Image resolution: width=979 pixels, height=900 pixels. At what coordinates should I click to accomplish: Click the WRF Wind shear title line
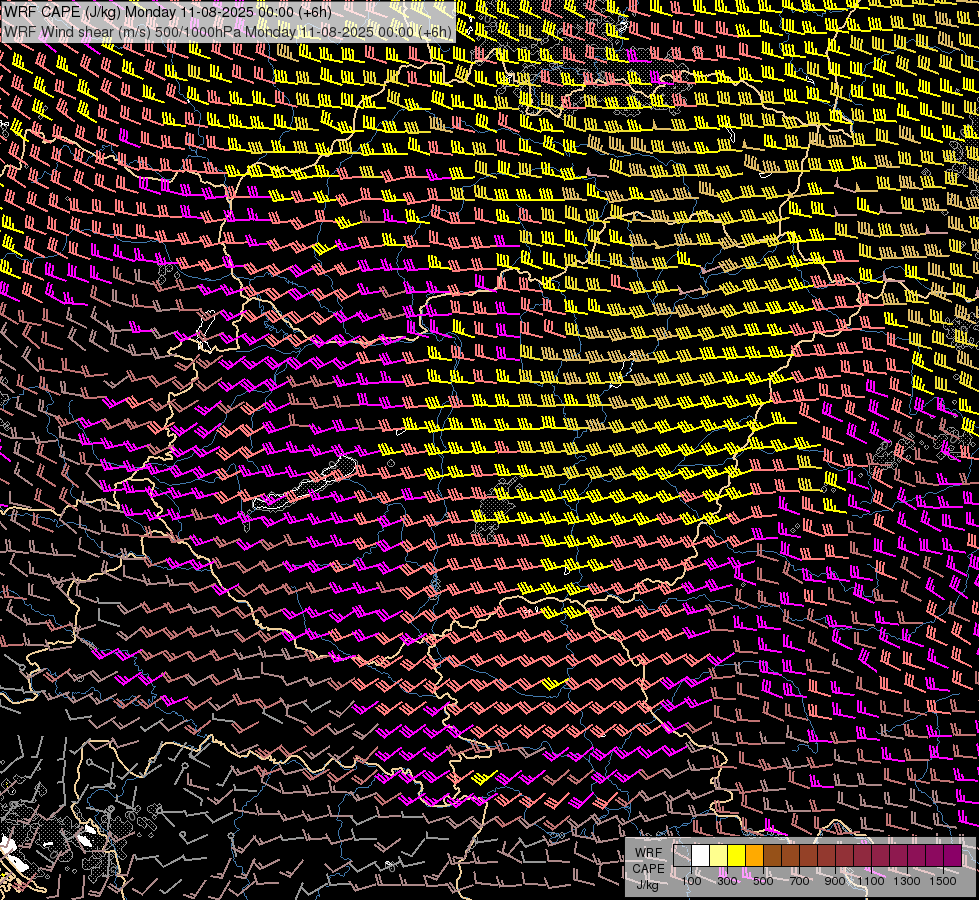[228, 32]
